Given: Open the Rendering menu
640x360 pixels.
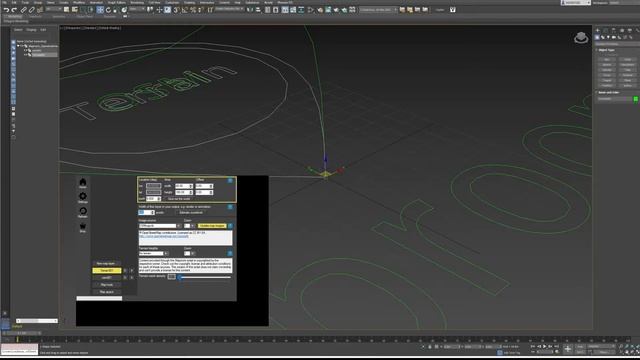Looking at the screenshot, I should click(137, 2).
